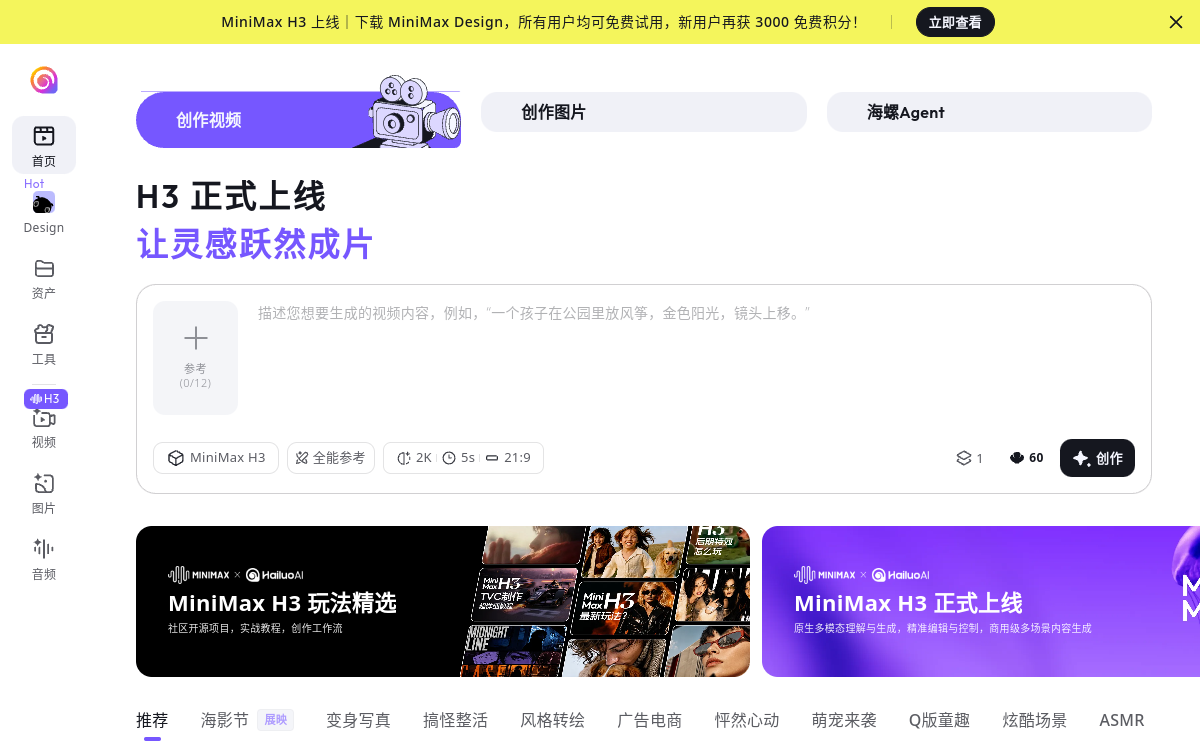This screenshot has width=1200, height=750.
Task: Click 立即查看 button in banner
Action: 955,22
